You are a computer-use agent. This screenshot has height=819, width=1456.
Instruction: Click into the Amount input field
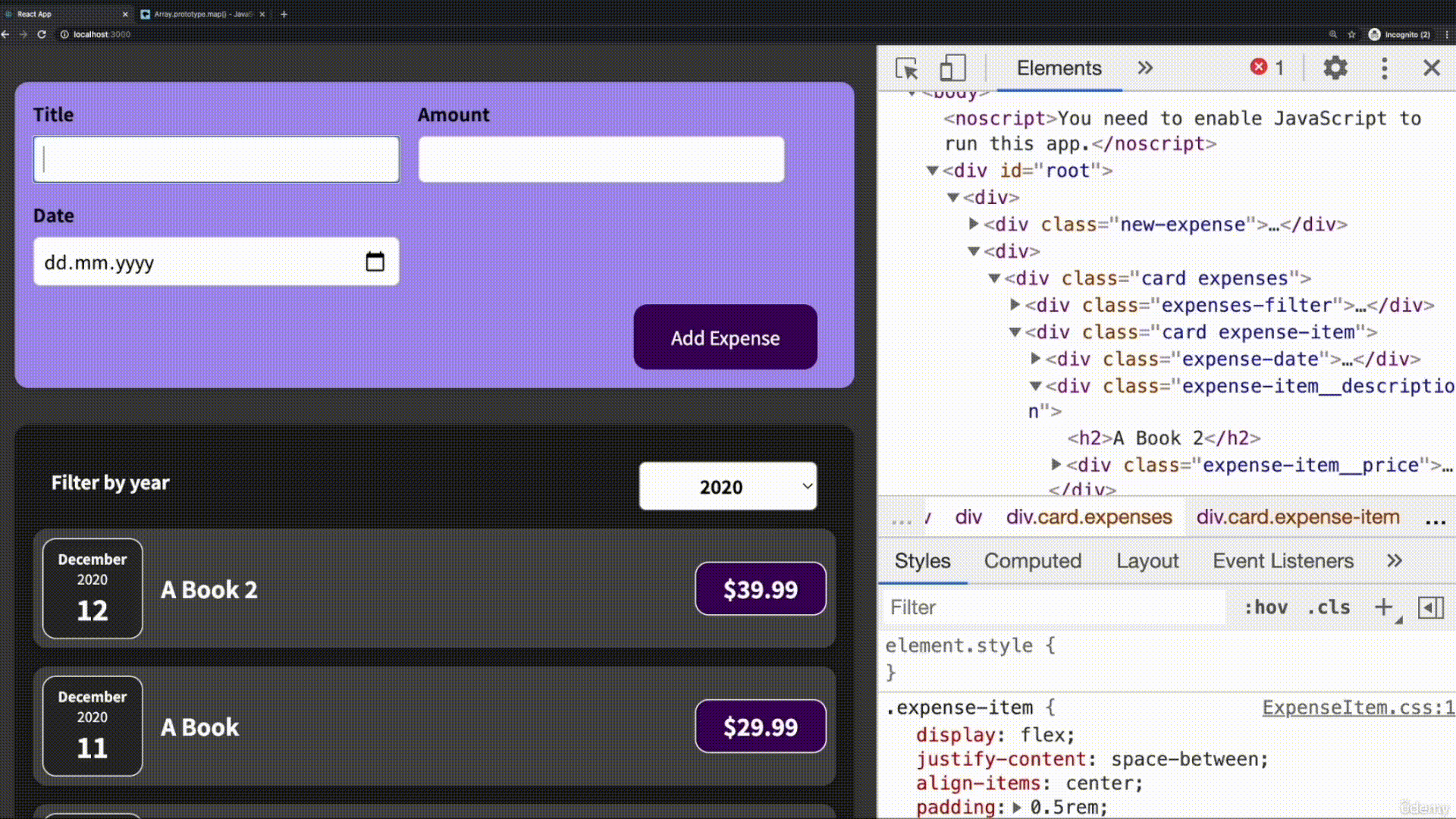pos(601,159)
